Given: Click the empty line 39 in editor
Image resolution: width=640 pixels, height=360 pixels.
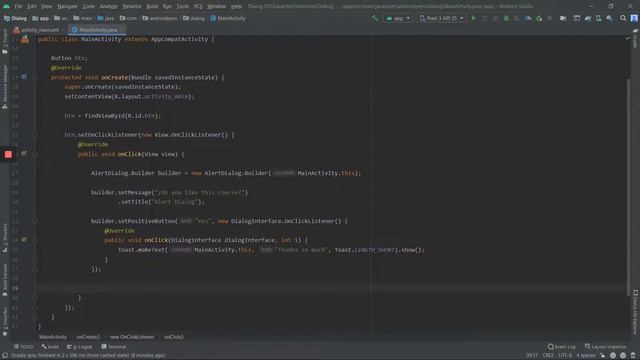Looking at the screenshot, I should (x=331, y=288).
